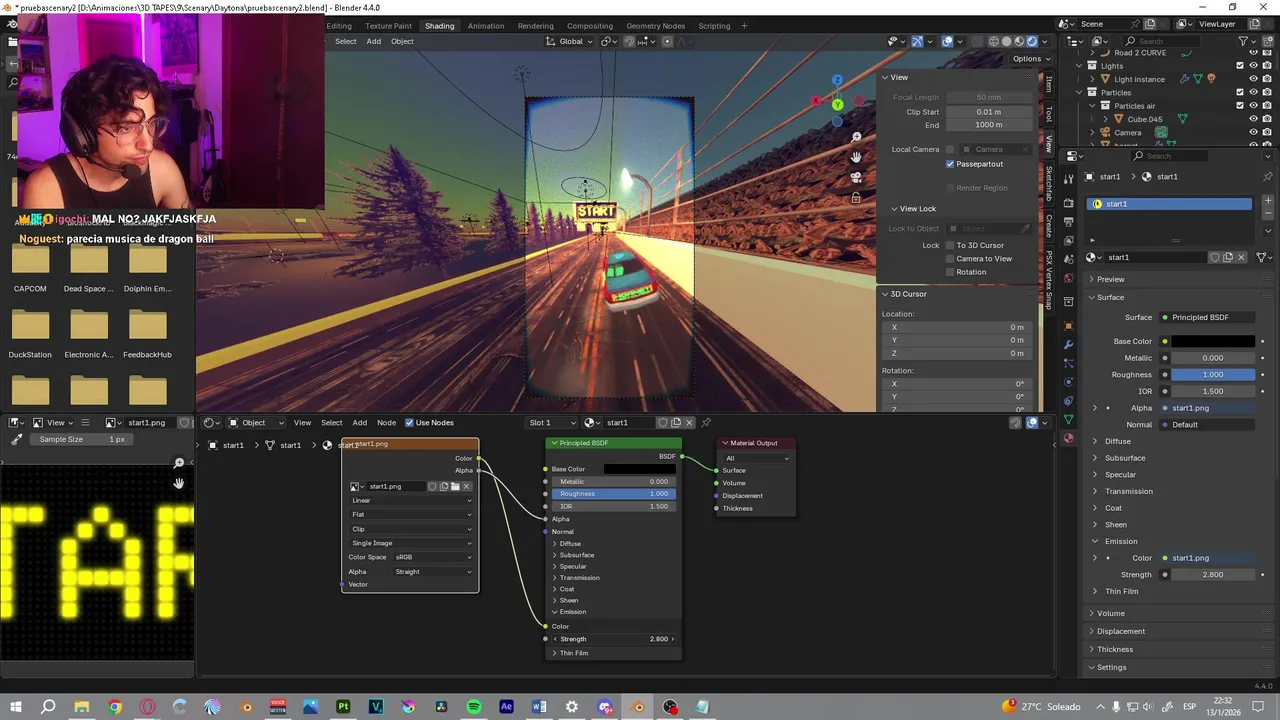Expand the Cube.045 outliner item
The height and width of the screenshot is (720, 1280).
point(1105,119)
